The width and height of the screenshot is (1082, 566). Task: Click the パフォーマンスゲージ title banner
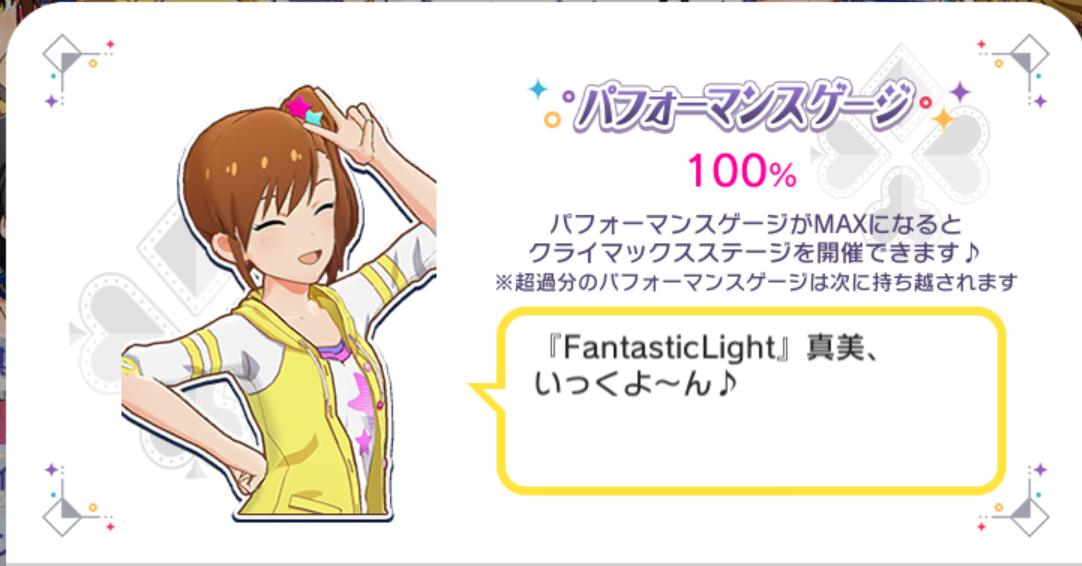coord(742,107)
